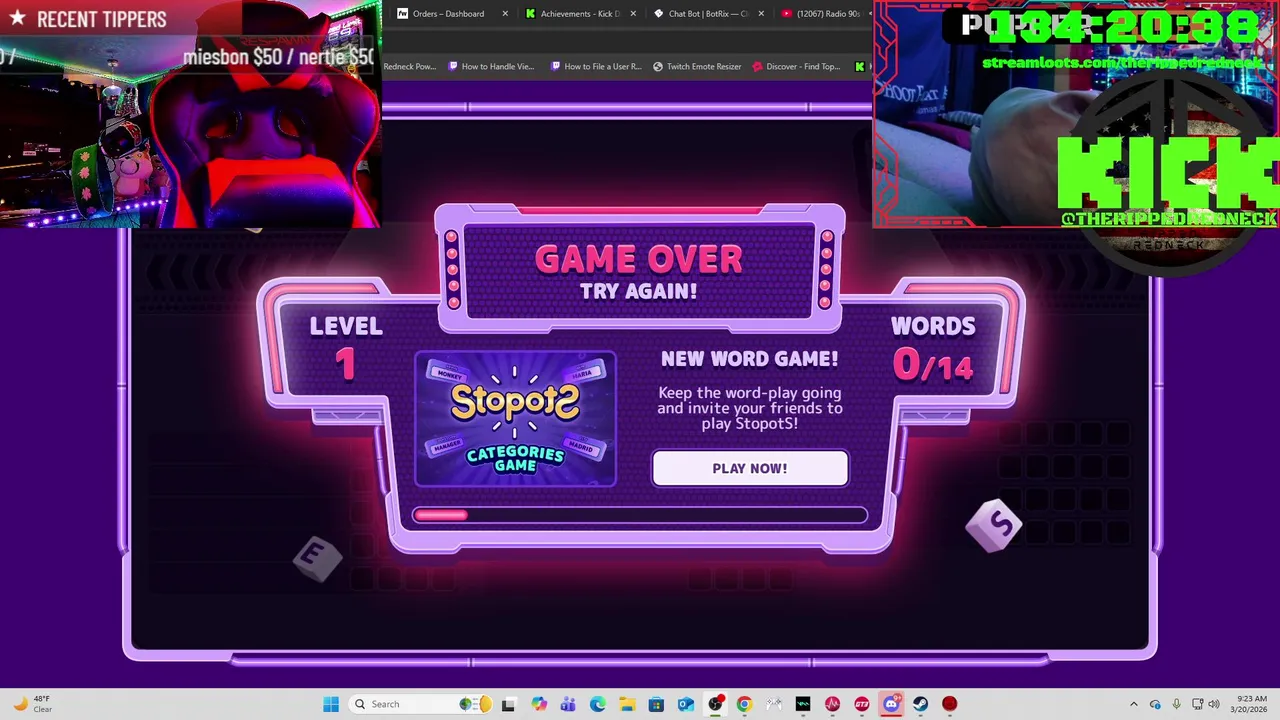Image resolution: width=1280 pixels, height=720 pixels.
Task: Open the Twitch Emote Resizer bookmark
Action: [697, 67]
